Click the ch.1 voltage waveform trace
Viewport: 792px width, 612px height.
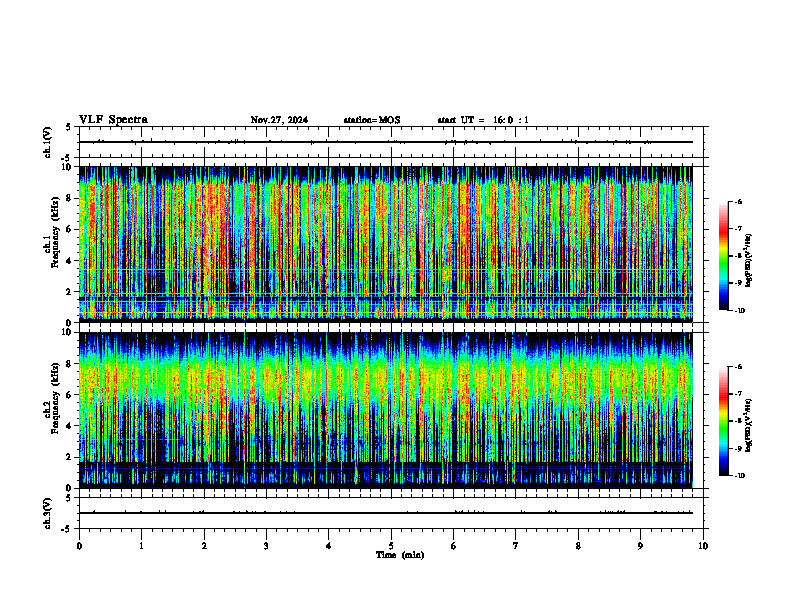pyautogui.click(x=386, y=142)
